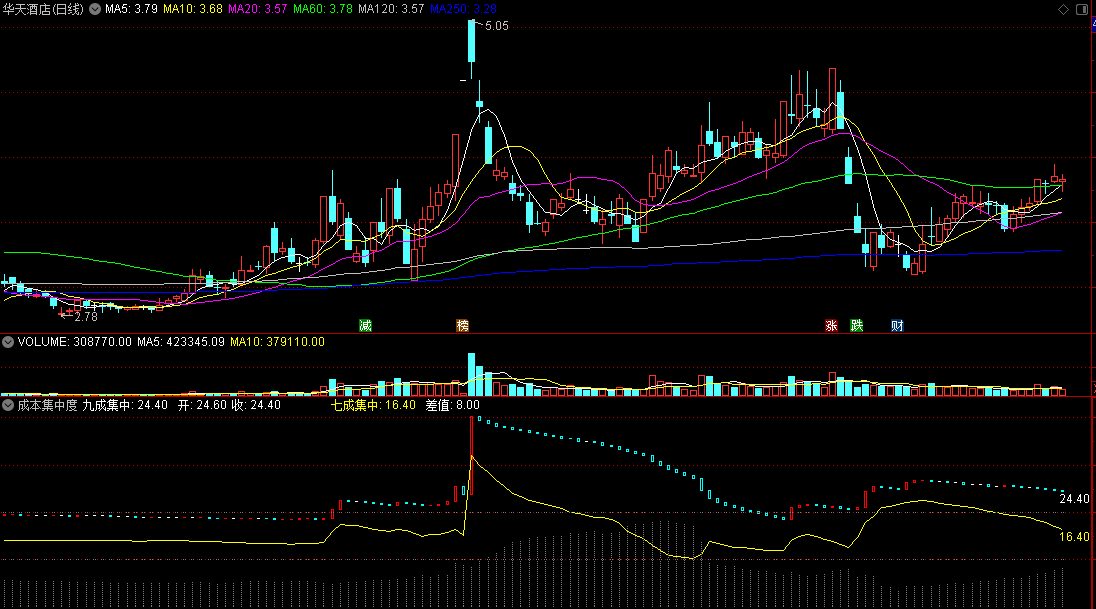Open the 榜 leaderboard event marker
Screen dimensions: 1096x609
coord(462,325)
